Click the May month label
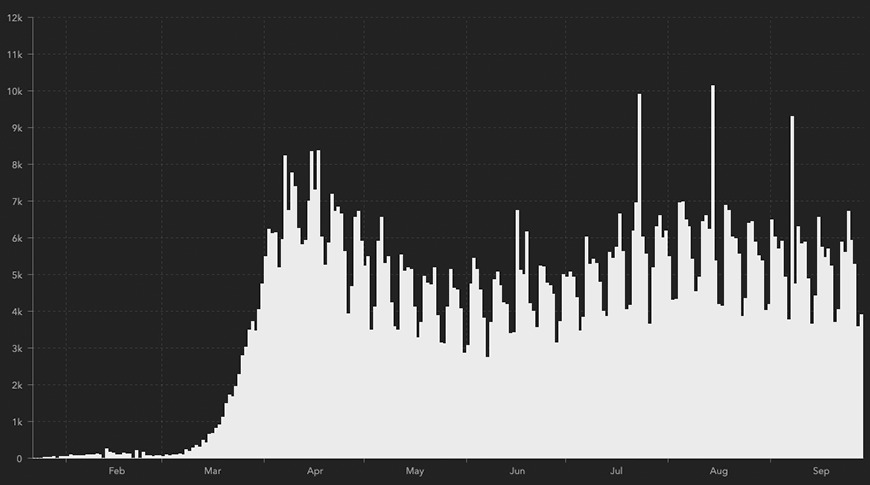 point(414,471)
